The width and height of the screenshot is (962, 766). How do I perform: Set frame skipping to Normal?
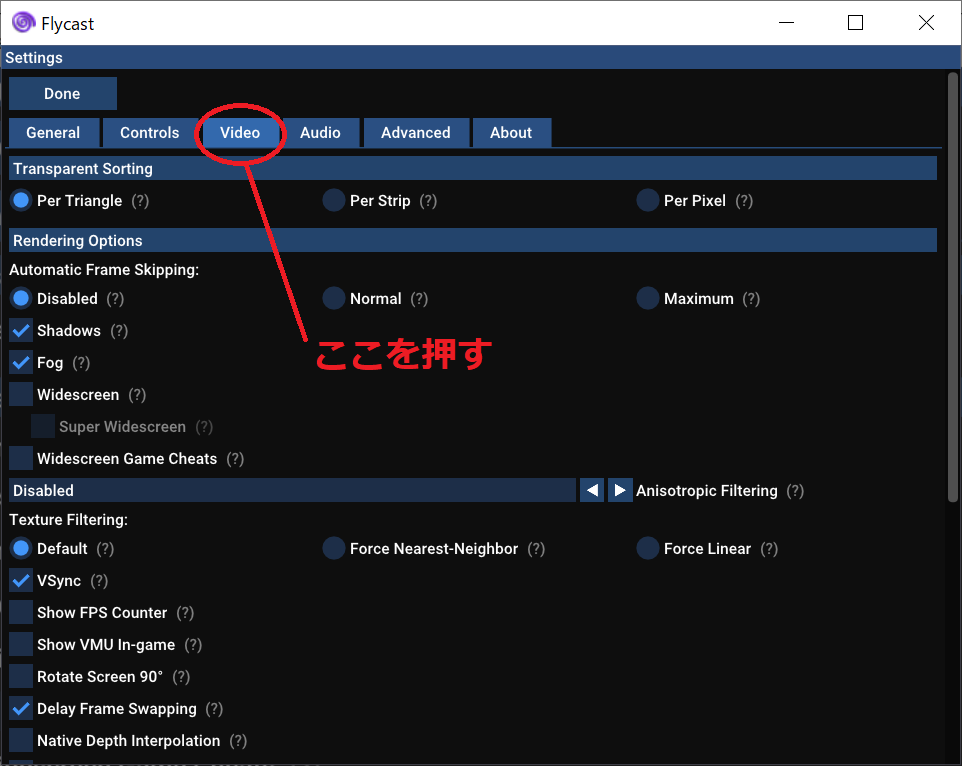coord(334,298)
